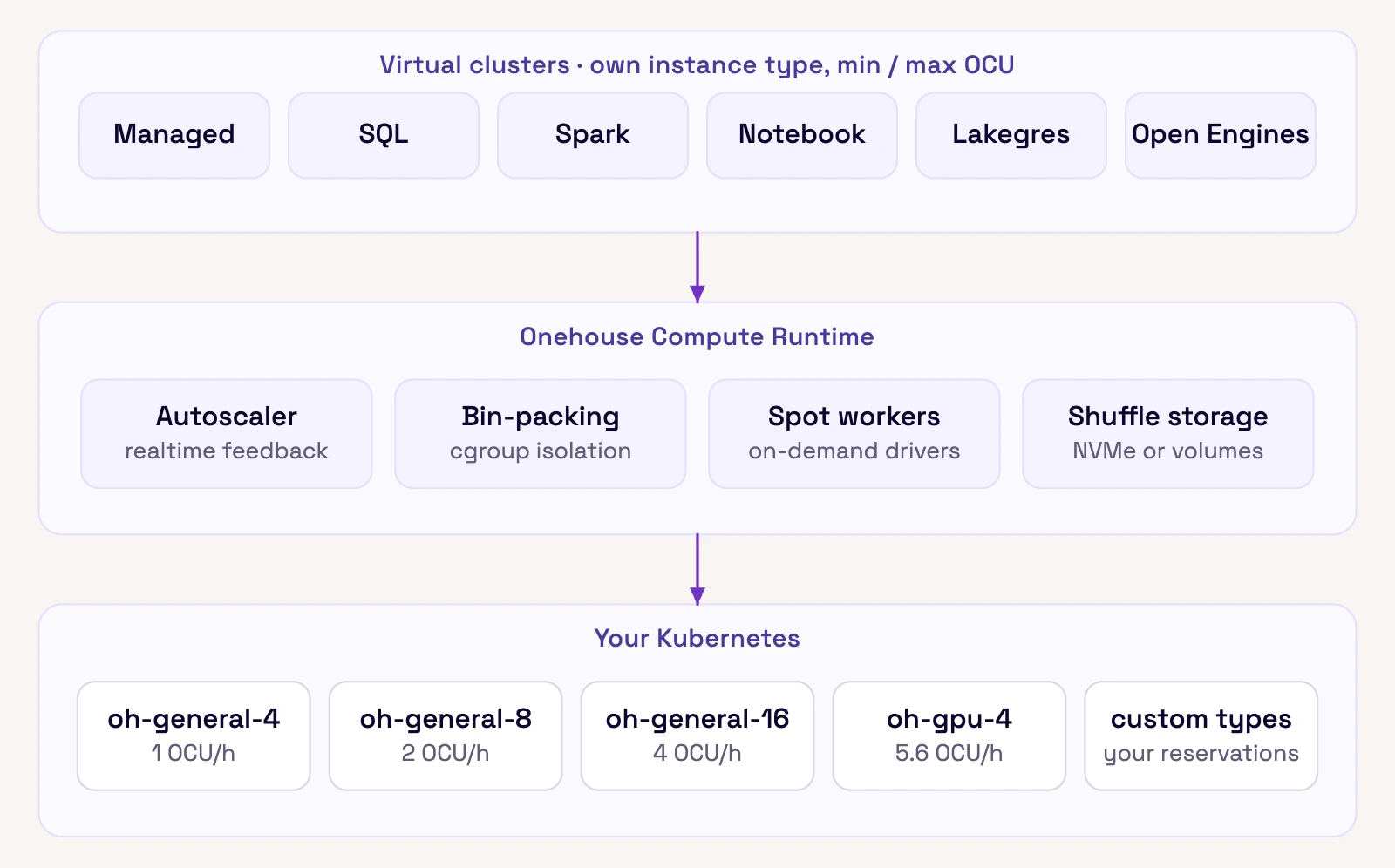Select the SQL cluster box

[x=384, y=135]
